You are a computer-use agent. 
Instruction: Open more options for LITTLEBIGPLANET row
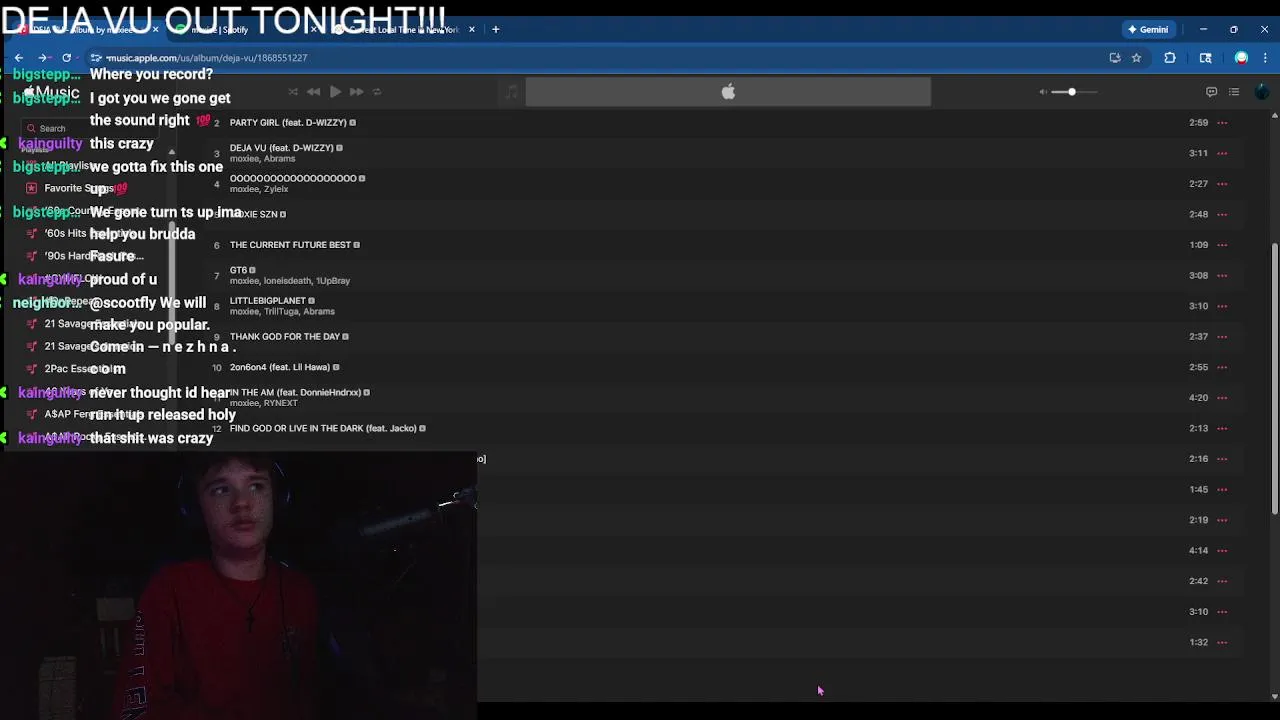(x=1222, y=306)
